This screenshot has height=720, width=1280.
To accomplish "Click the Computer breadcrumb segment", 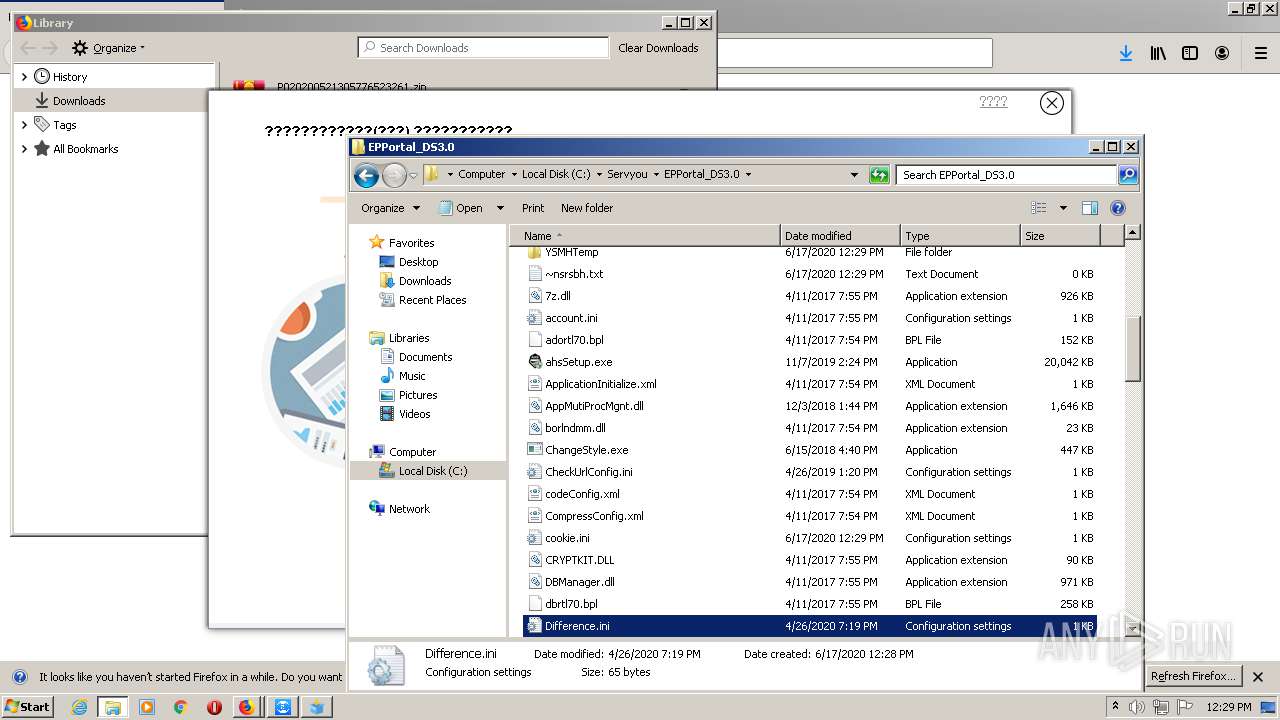I will (481, 174).
